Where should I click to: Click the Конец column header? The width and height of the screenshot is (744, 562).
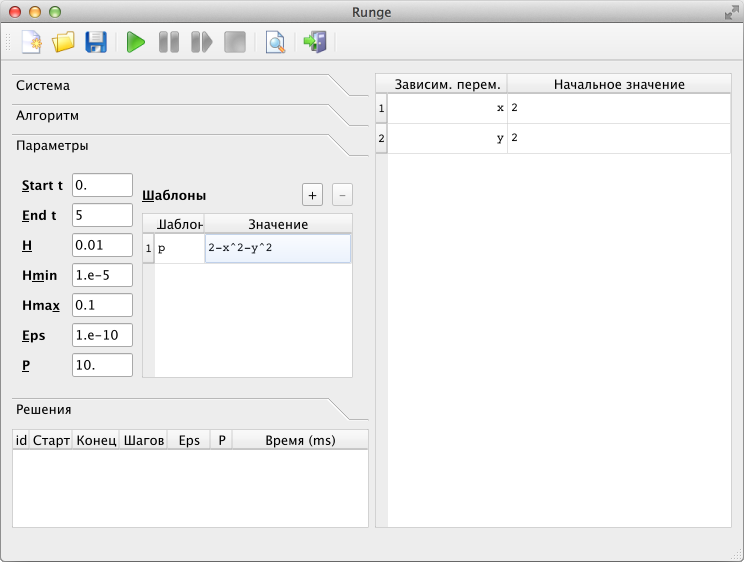[96, 440]
